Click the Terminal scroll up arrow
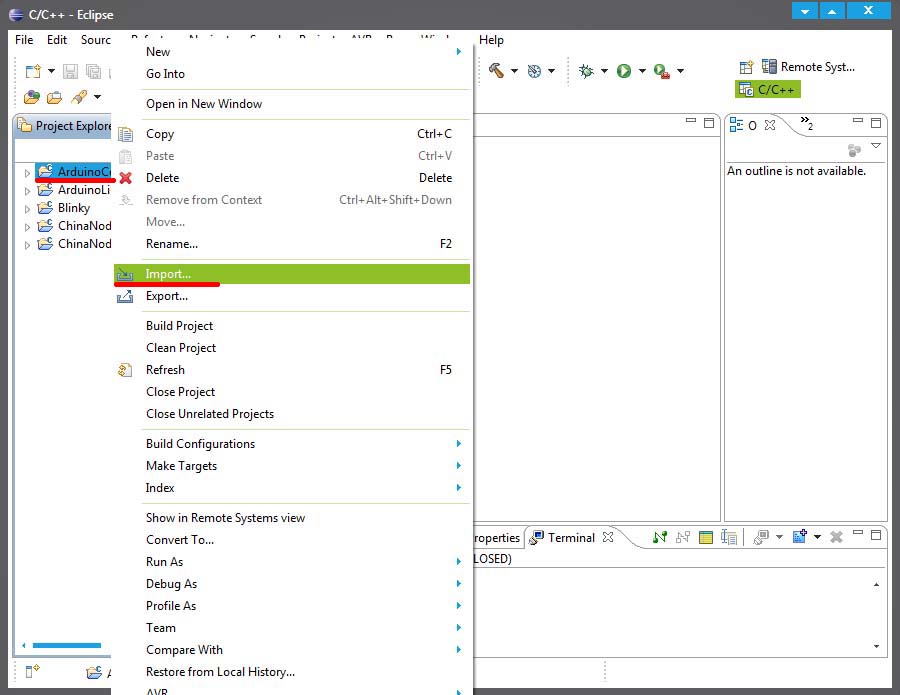This screenshot has width=900, height=695. pos(876,585)
